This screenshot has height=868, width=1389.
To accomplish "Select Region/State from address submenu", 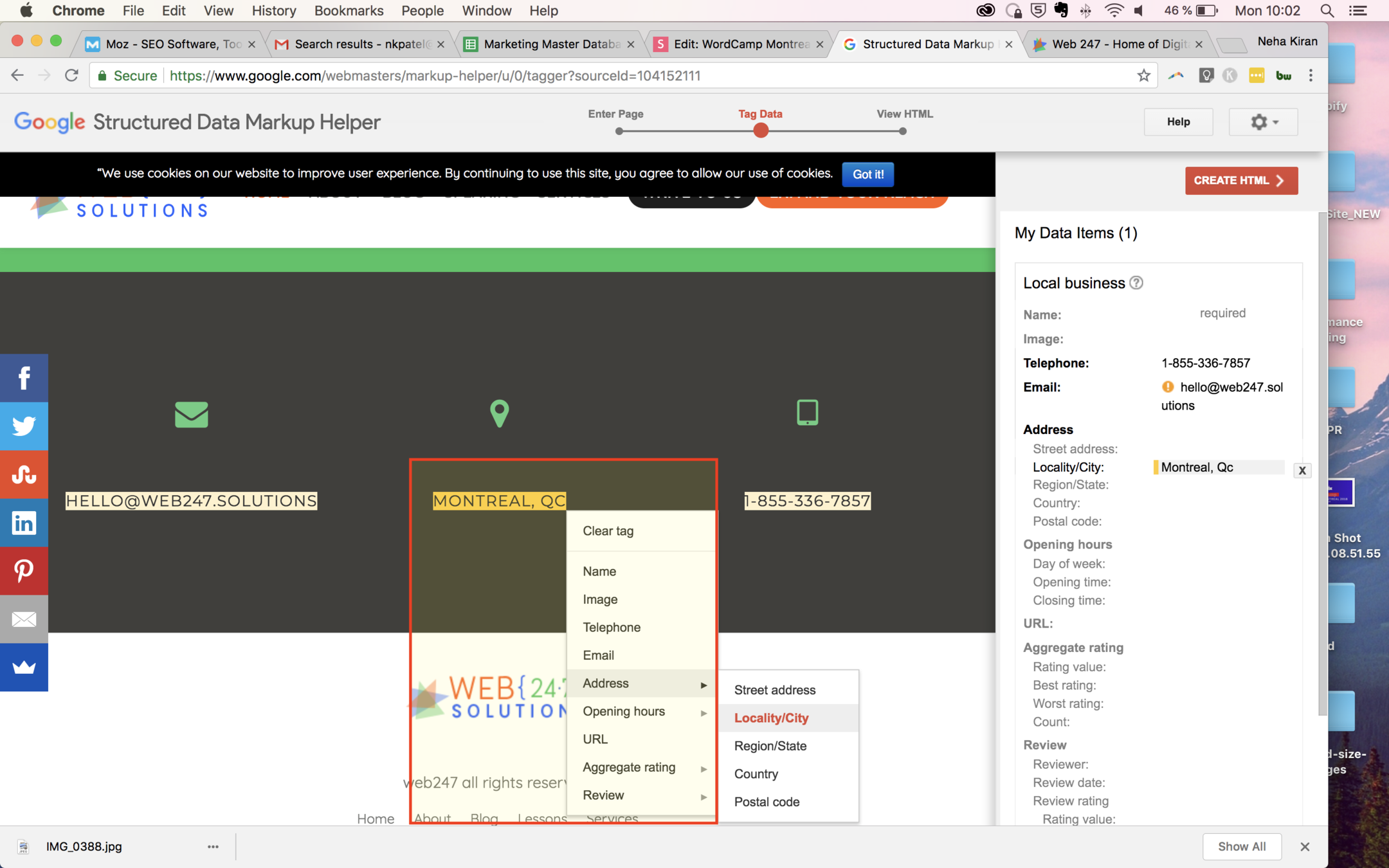I will click(x=770, y=746).
